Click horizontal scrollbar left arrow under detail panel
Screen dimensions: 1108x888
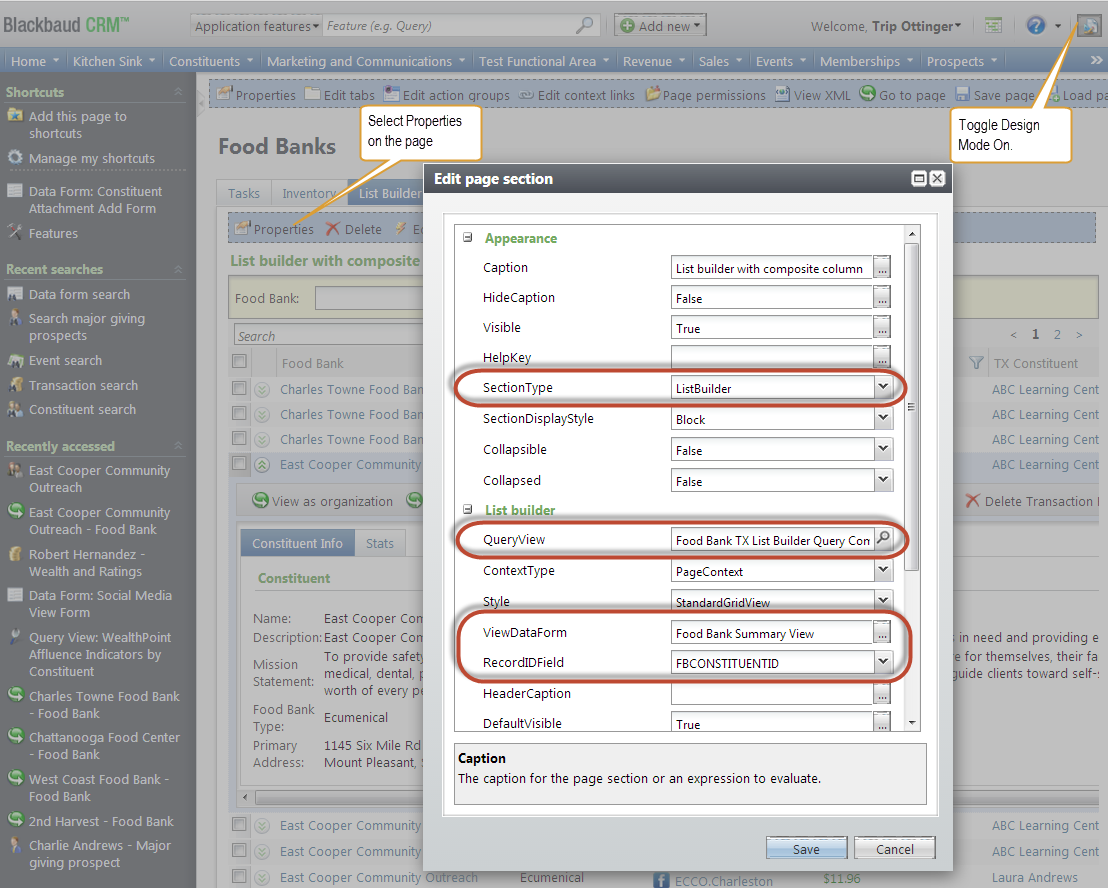click(245, 797)
